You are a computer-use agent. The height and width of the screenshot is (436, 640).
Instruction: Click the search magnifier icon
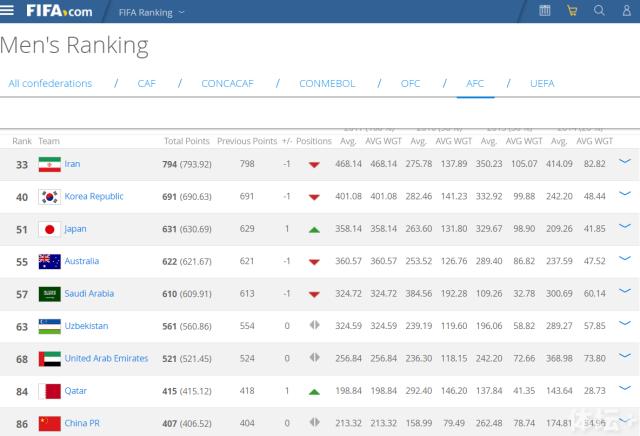pyautogui.click(x=599, y=11)
